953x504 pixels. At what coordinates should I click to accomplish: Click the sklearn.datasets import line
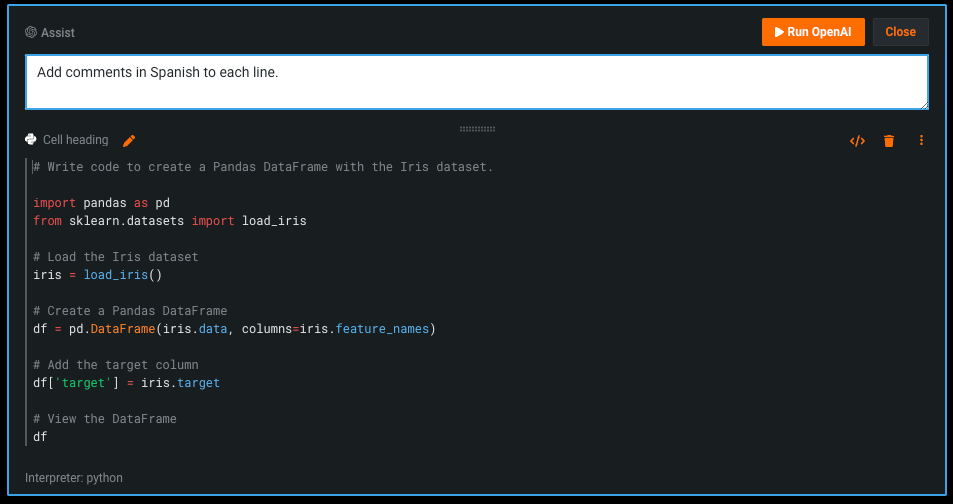tap(170, 221)
